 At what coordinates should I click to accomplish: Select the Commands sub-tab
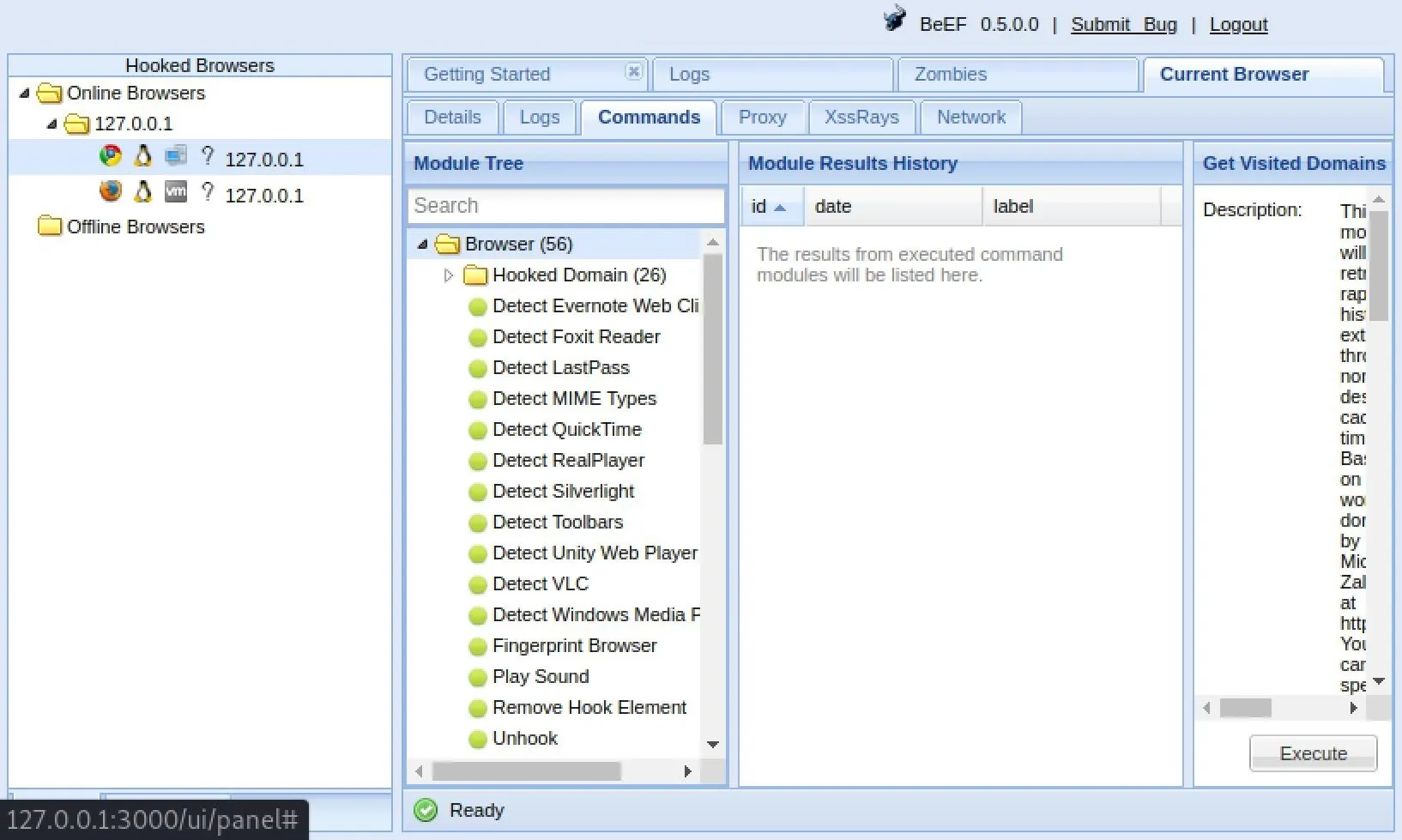coord(649,118)
